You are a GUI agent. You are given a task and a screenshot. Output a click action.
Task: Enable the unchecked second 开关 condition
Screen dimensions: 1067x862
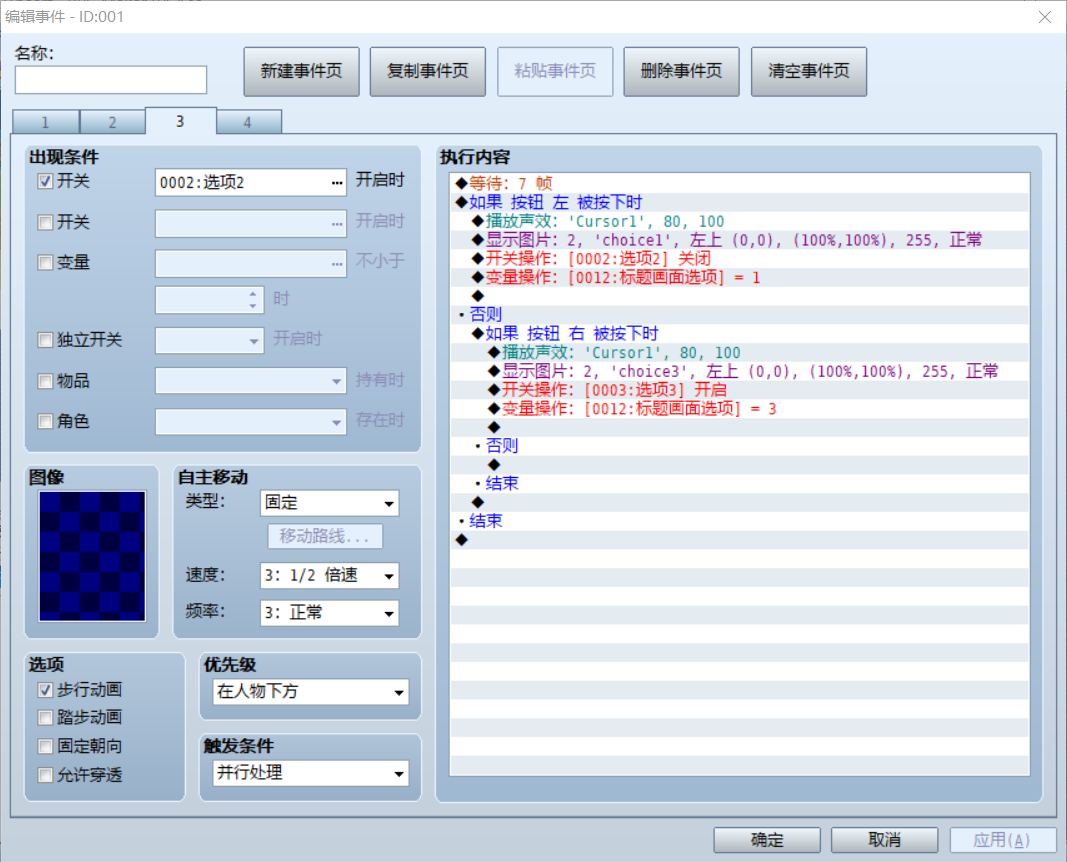46,222
